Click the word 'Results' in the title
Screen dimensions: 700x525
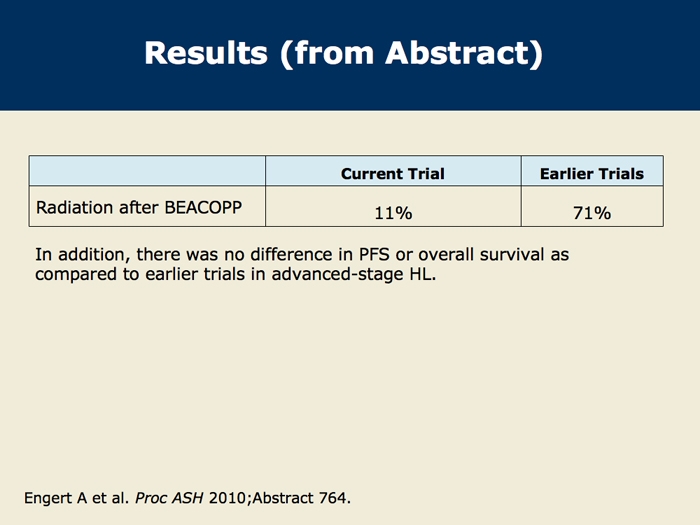point(206,54)
